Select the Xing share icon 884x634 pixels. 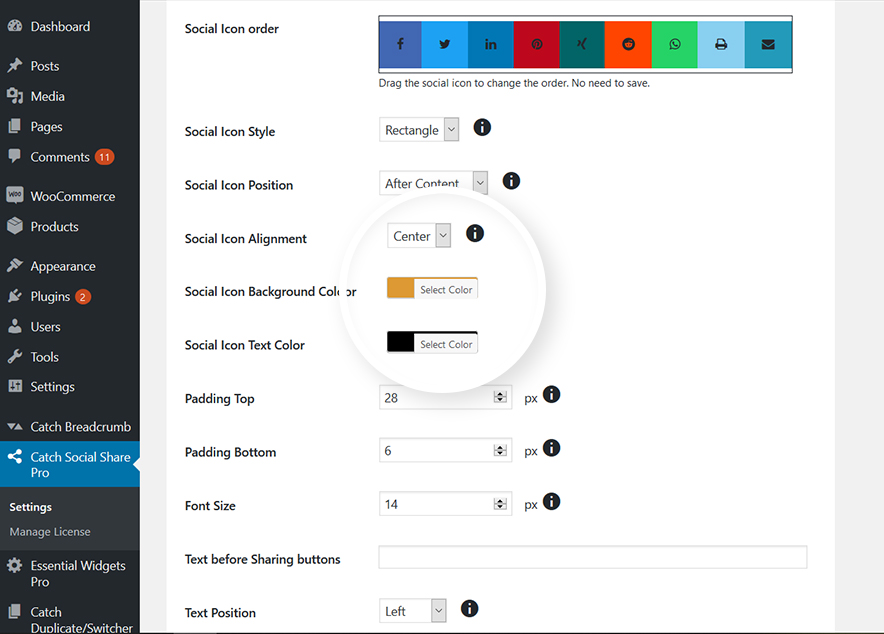(x=582, y=44)
